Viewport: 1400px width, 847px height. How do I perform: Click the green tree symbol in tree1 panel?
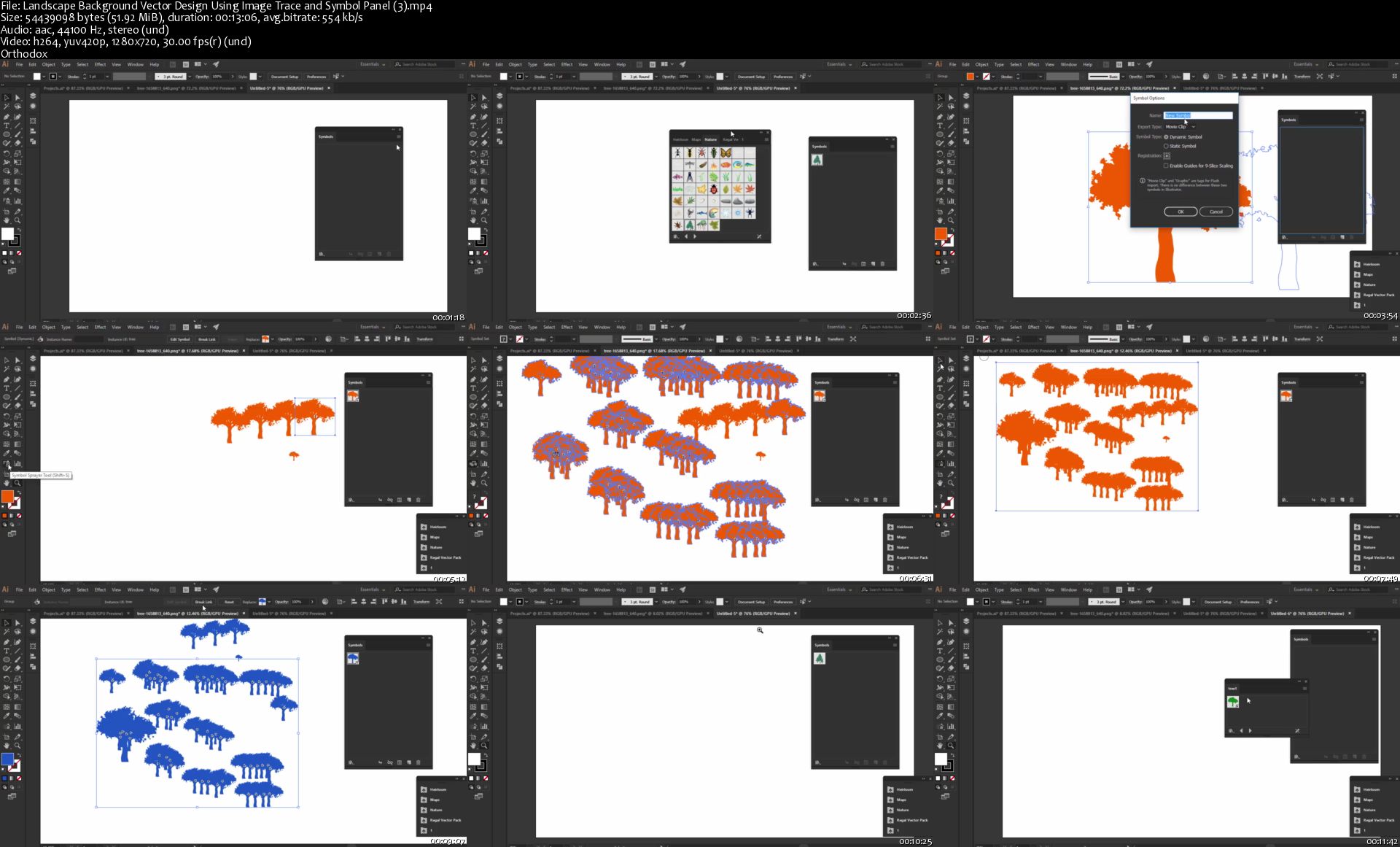pyautogui.click(x=1232, y=702)
